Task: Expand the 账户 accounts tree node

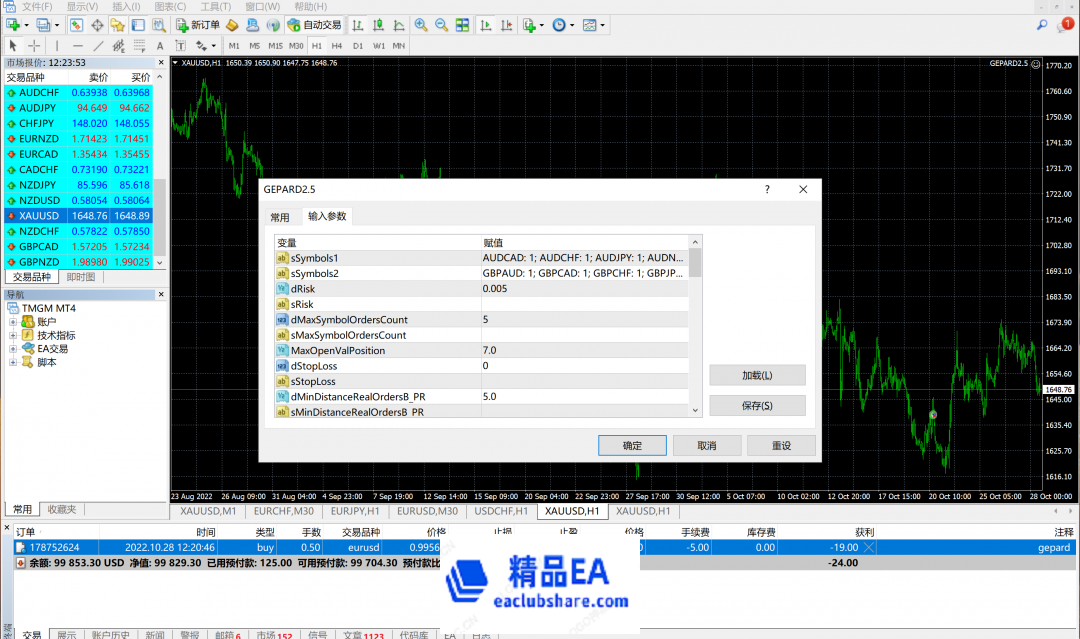Action: [x=14, y=322]
